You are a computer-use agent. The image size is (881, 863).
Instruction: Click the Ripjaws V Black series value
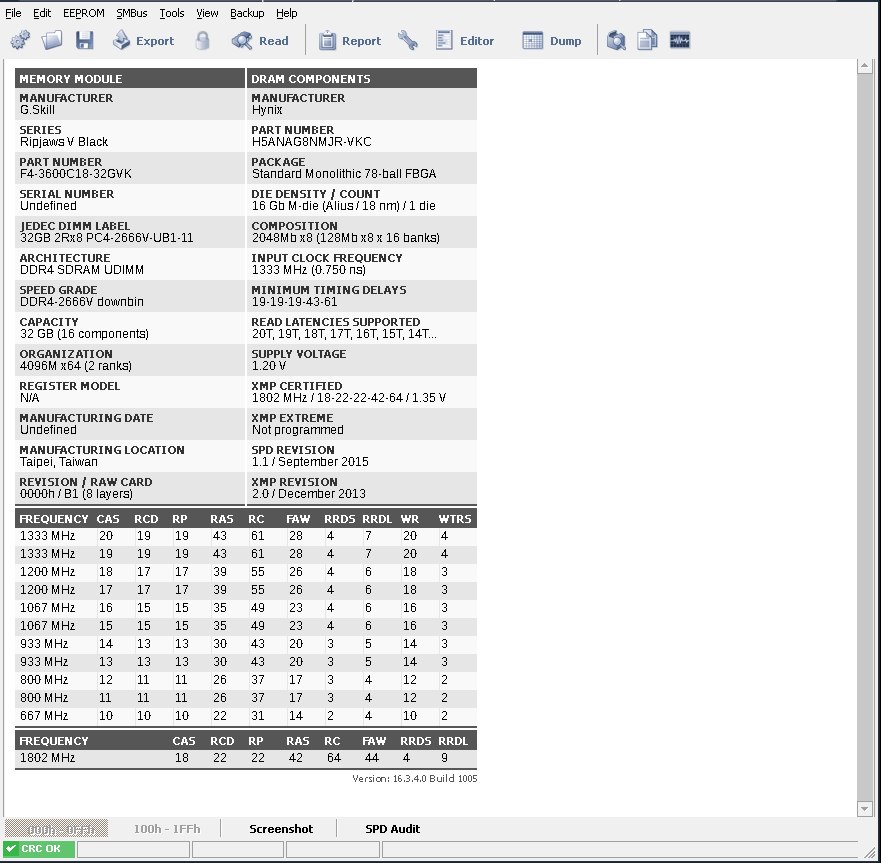click(63, 142)
